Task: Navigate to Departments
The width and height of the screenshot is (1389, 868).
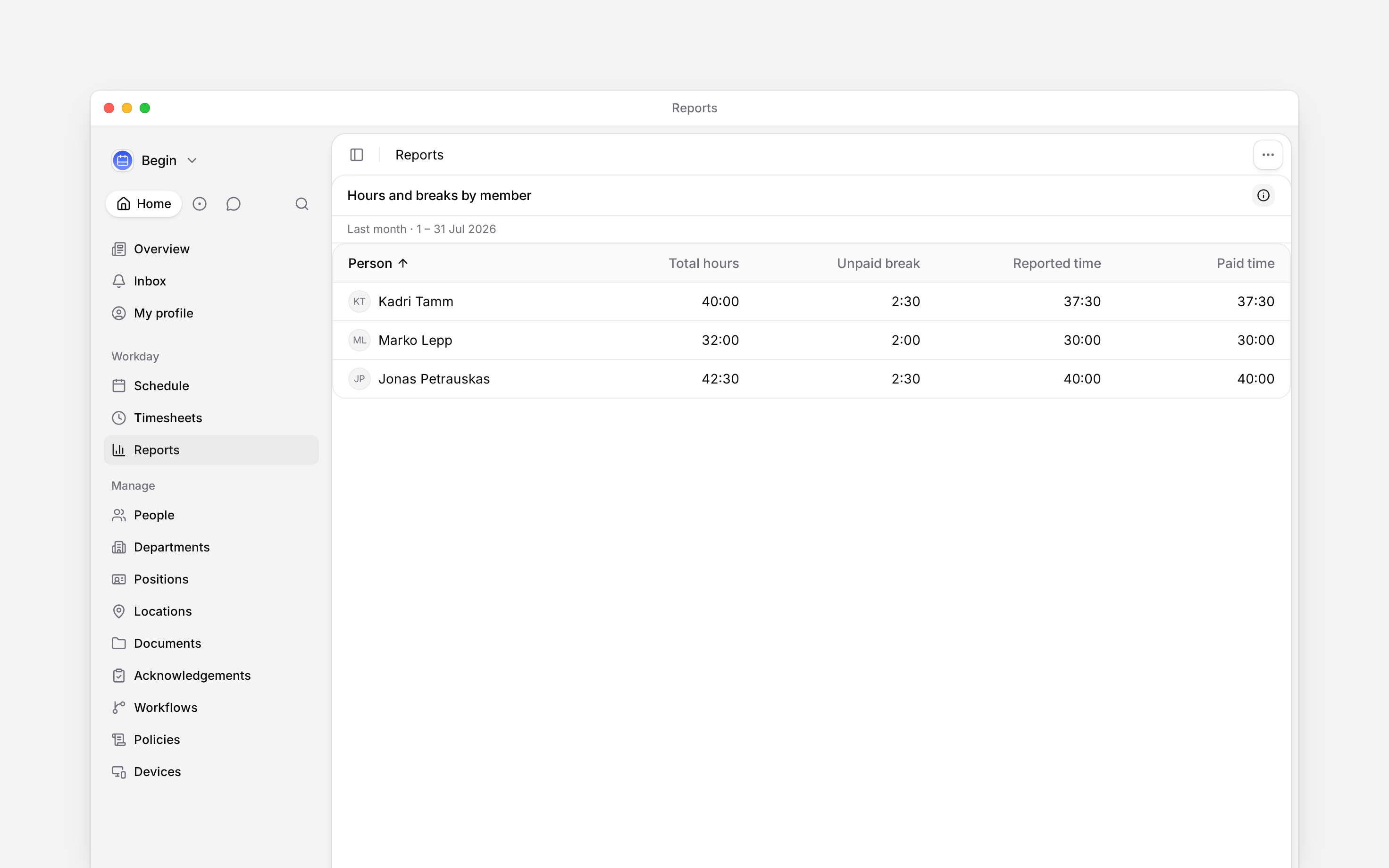Action: coord(211,547)
